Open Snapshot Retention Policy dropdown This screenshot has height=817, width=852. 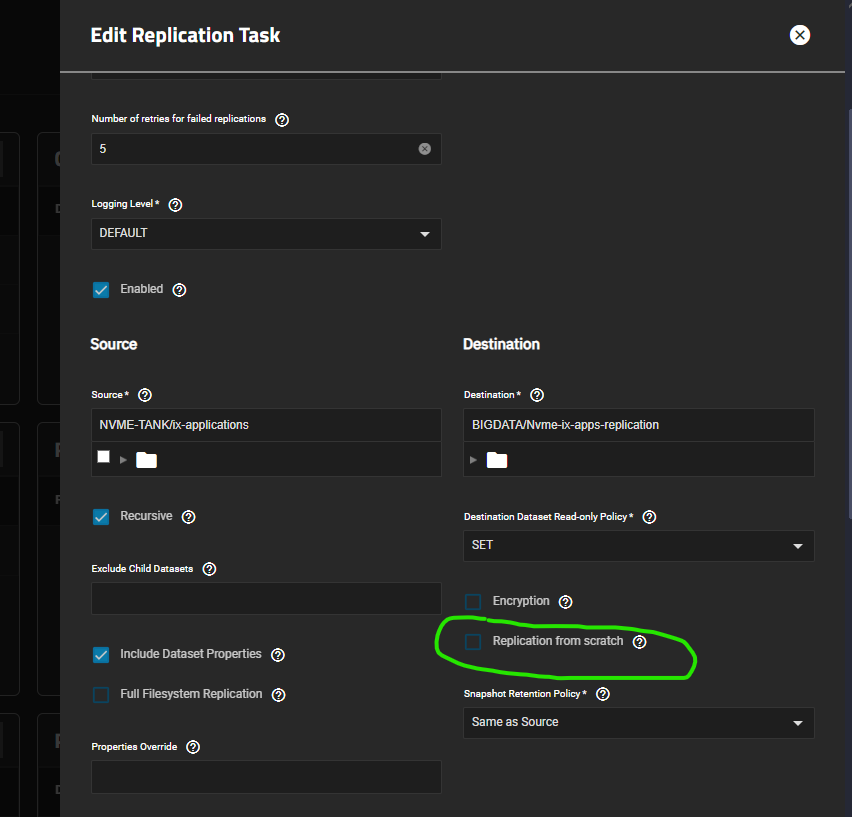pyautogui.click(x=638, y=723)
